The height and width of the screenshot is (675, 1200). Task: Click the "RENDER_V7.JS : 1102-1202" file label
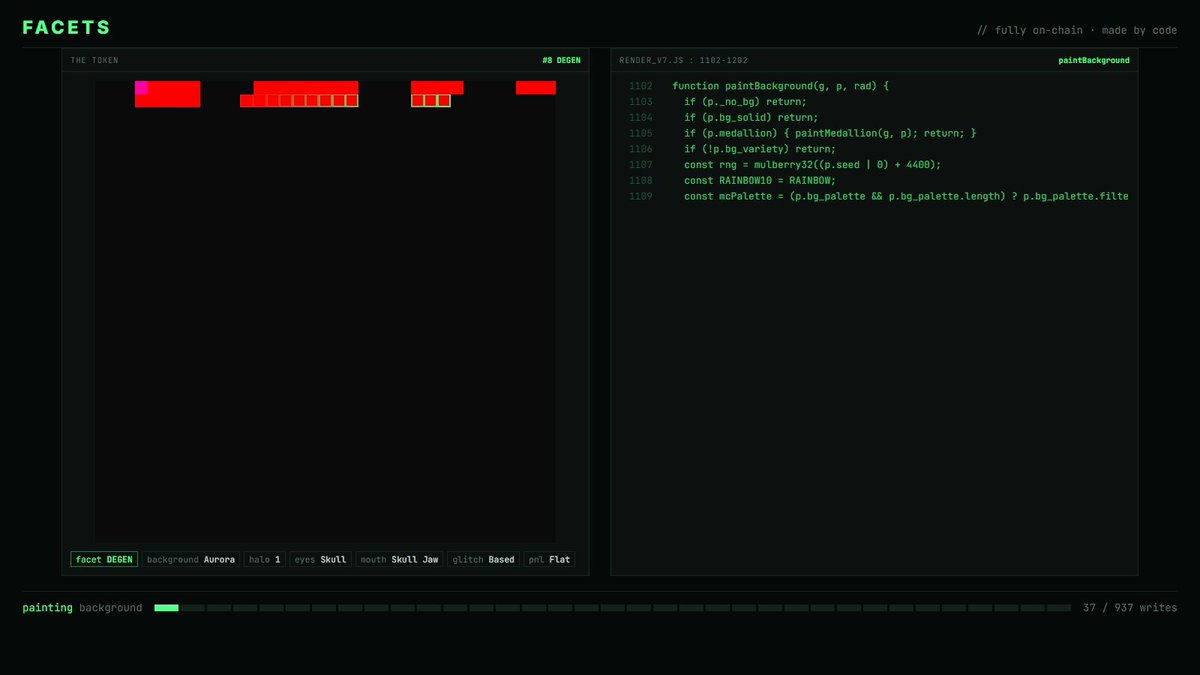pos(683,61)
